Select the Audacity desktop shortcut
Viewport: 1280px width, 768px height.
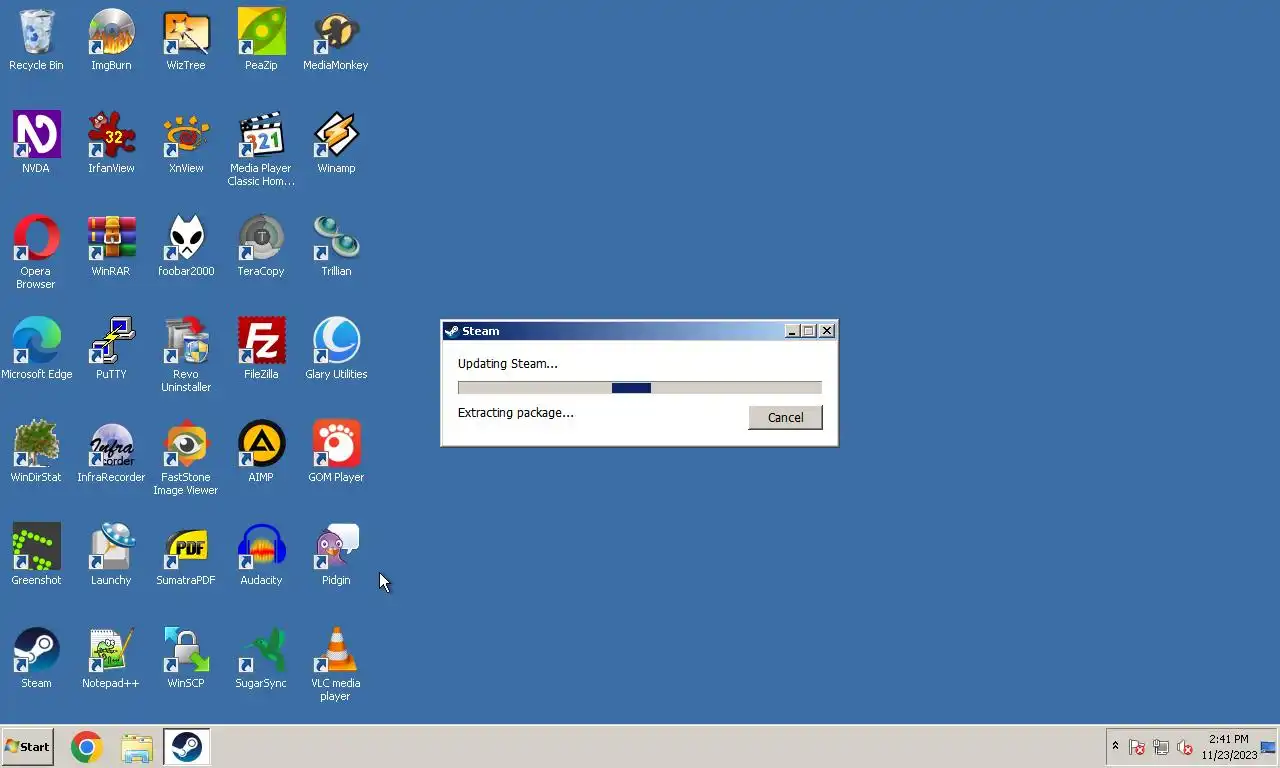pos(261,555)
